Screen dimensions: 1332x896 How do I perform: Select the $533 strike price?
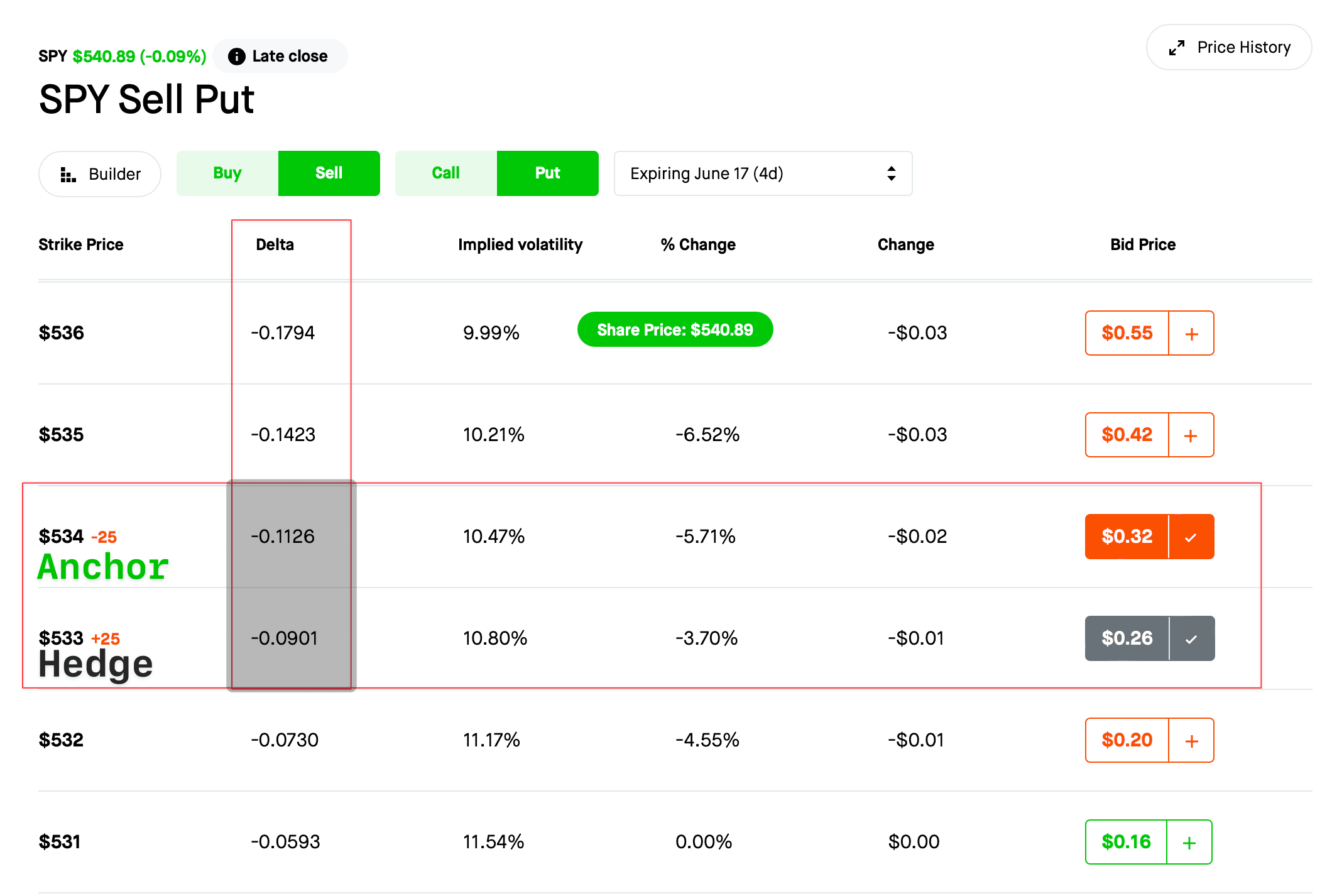61,638
